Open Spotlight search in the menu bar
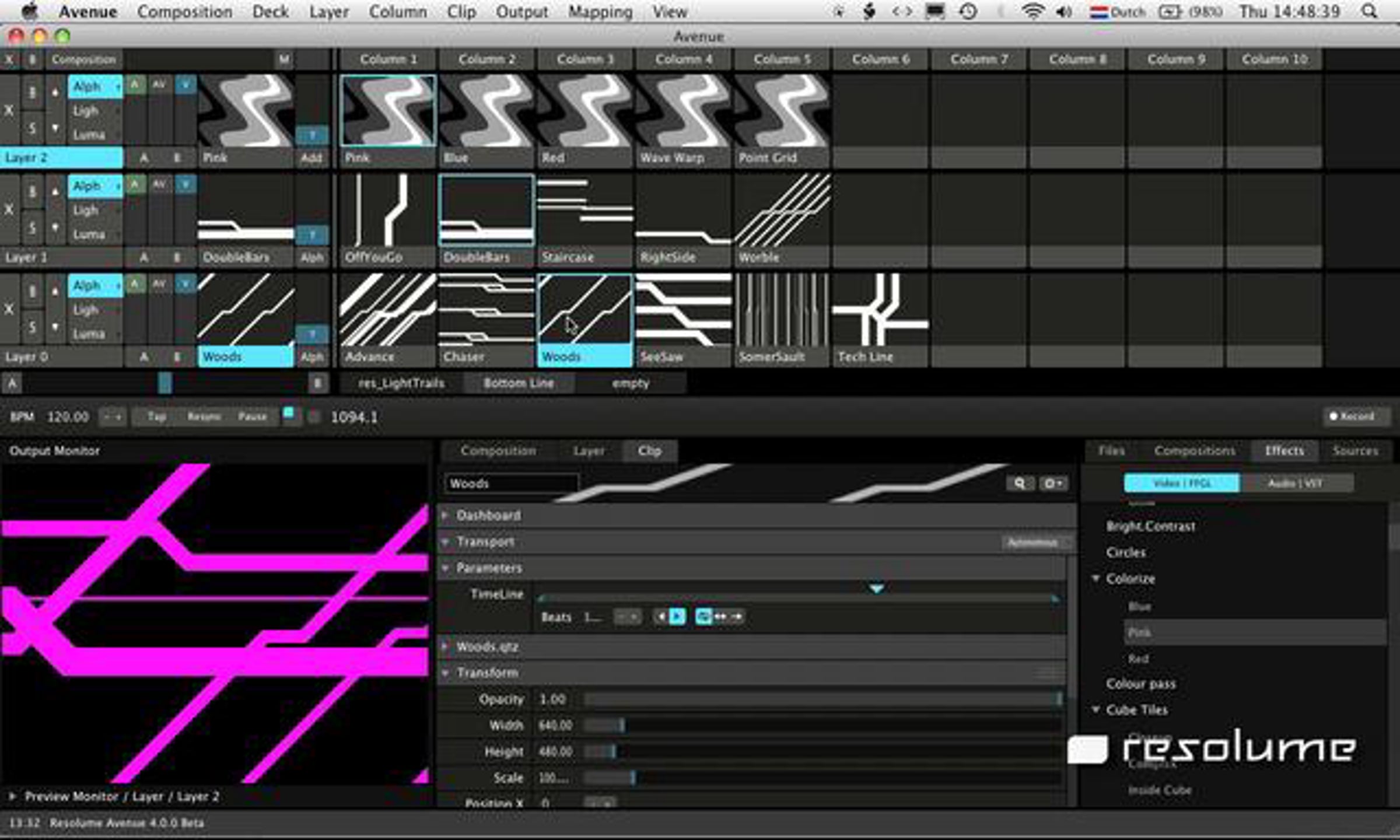Image resolution: width=1400 pixels, height=840 pixels. point(1369,12)
